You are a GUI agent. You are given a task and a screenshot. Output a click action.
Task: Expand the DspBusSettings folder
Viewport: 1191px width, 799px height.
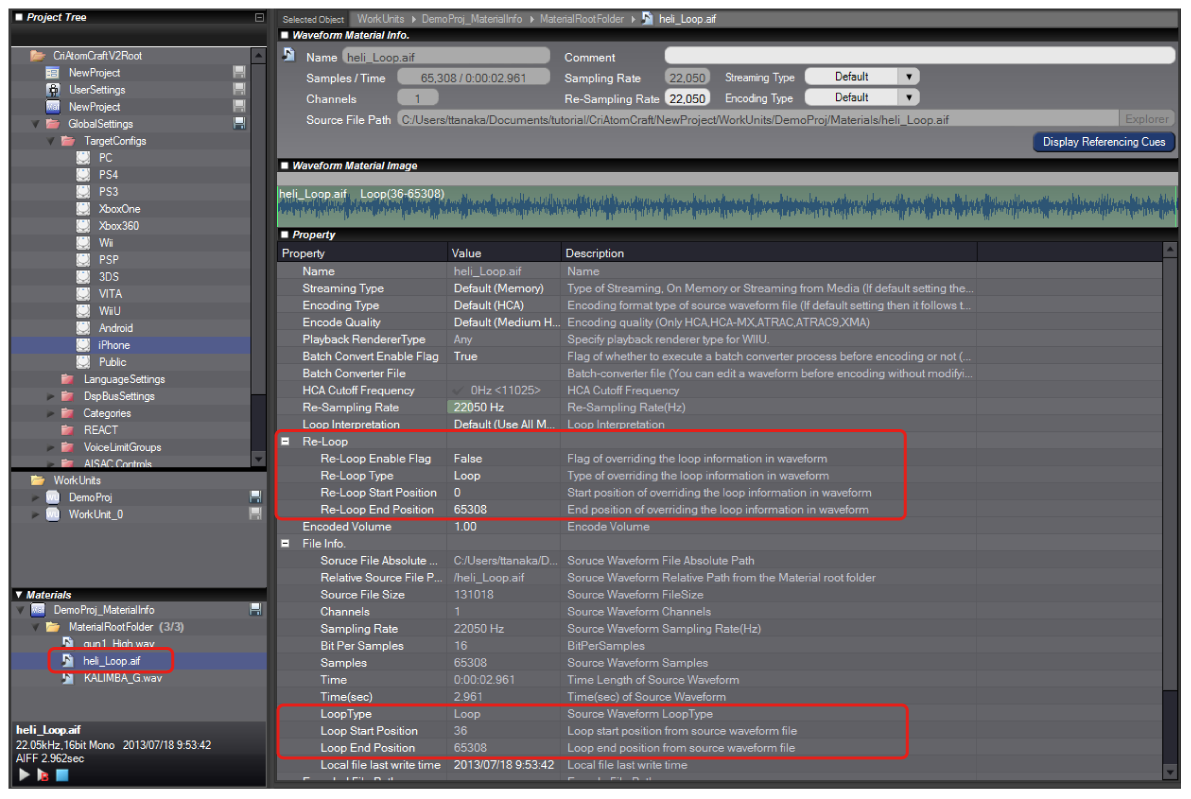tap(51, 396)
